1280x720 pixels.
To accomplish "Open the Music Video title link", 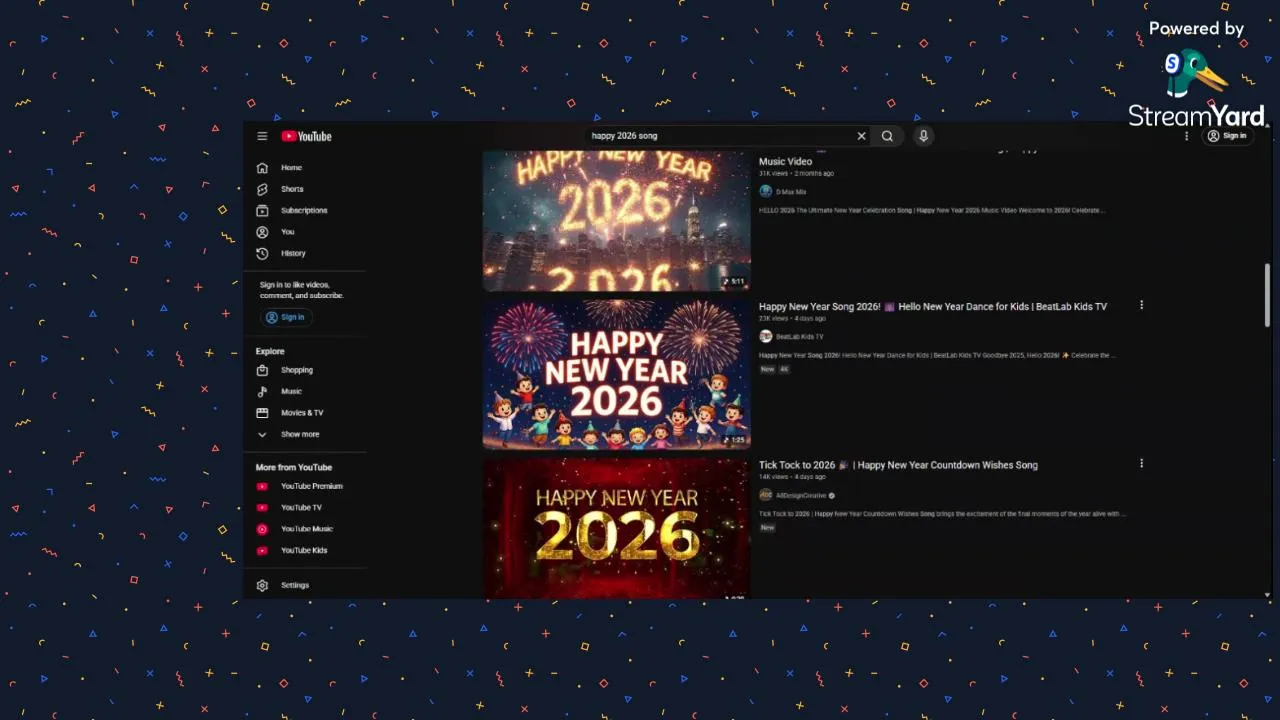I will pyautogui.click(x=785, y=162).
